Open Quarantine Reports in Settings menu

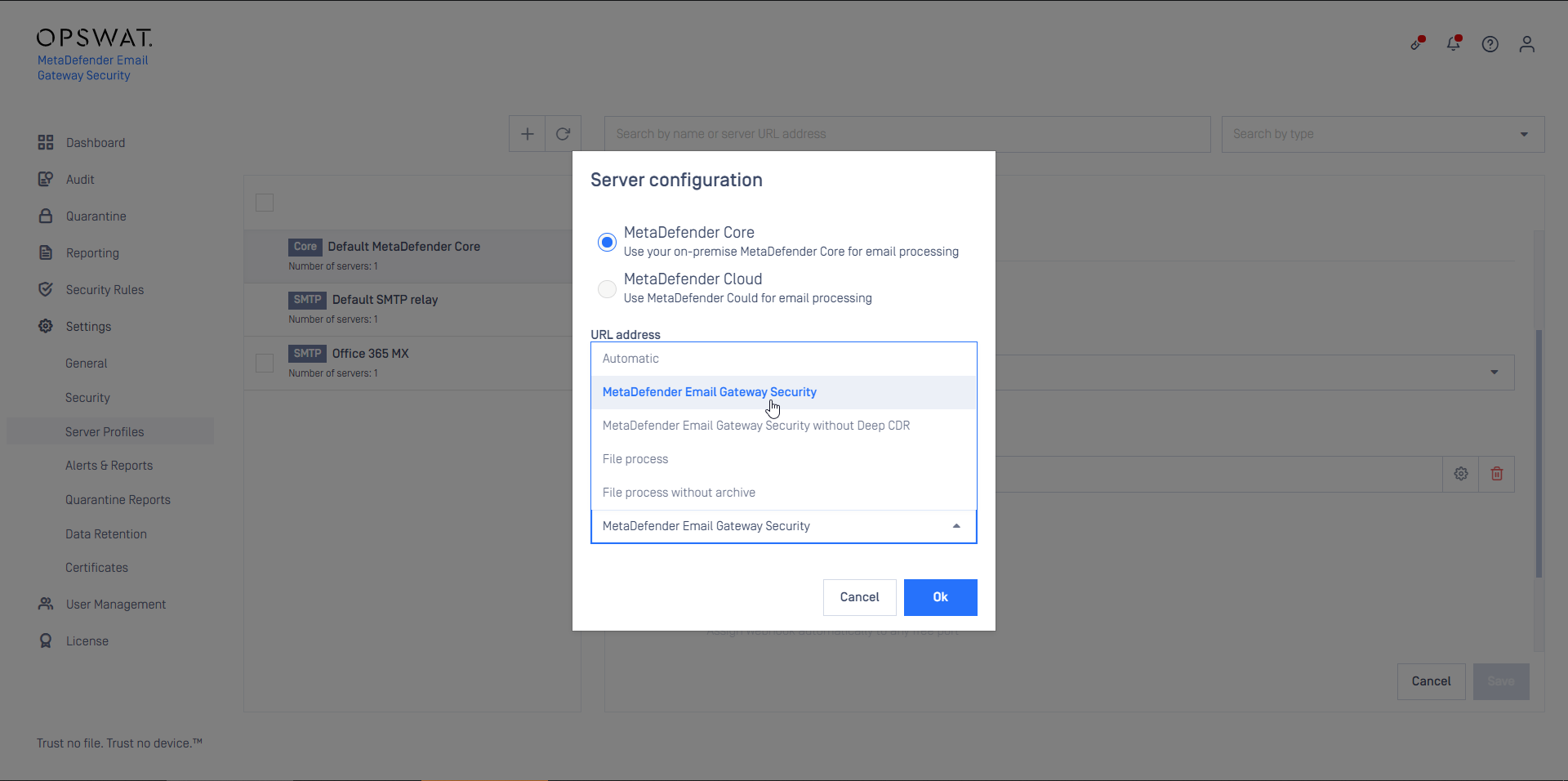click(118, 500)
